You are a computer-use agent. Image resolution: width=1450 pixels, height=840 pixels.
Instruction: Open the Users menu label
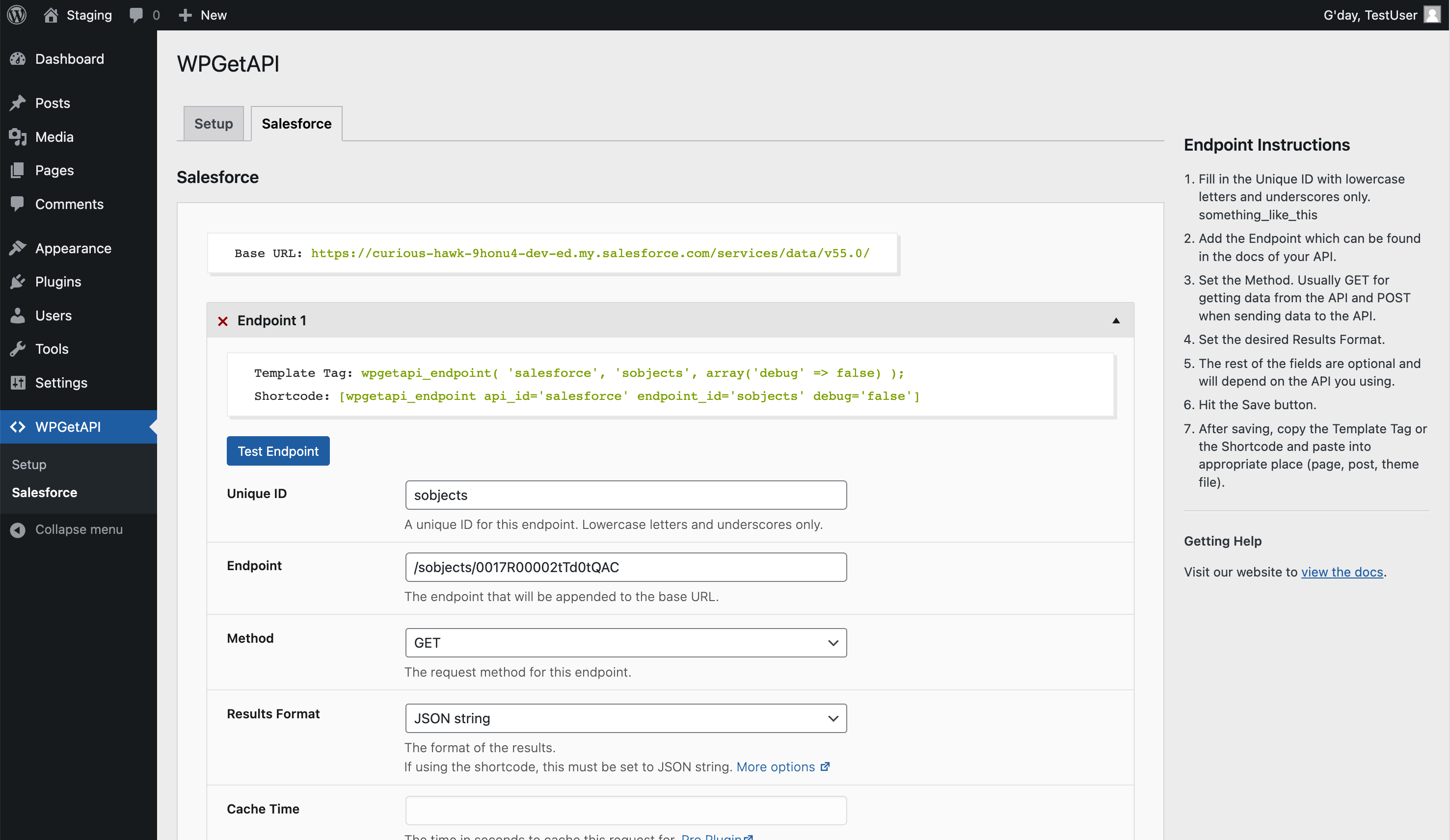coord(54,315)
